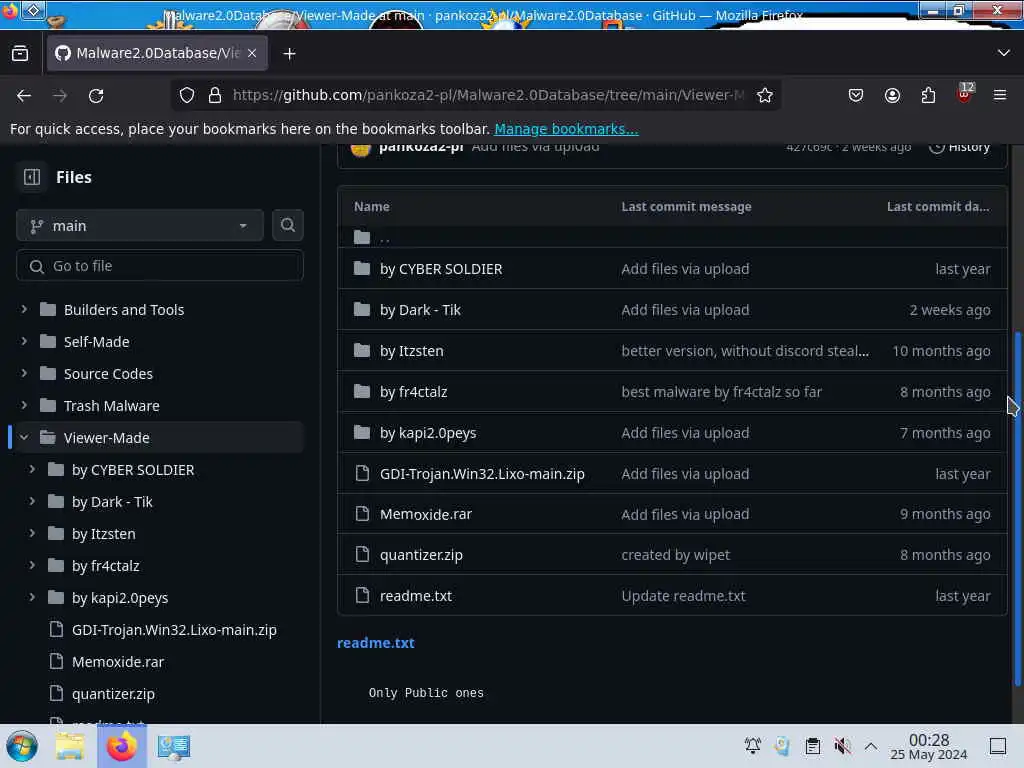Open by kapi2.0peys folder in table
Screen dimensions: 1024x768
coord(428,433)
